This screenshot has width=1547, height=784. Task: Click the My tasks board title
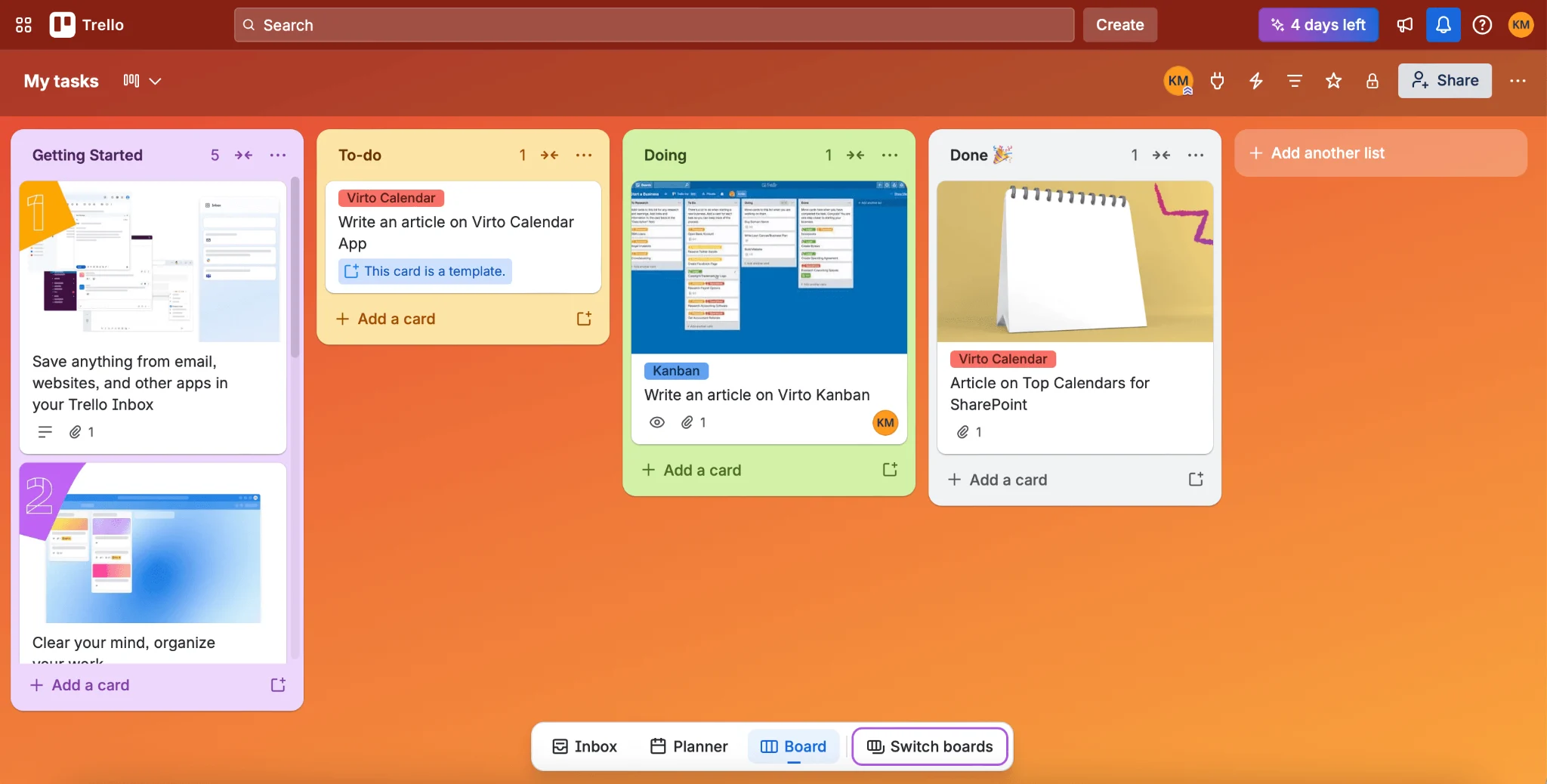pos(61,81)
